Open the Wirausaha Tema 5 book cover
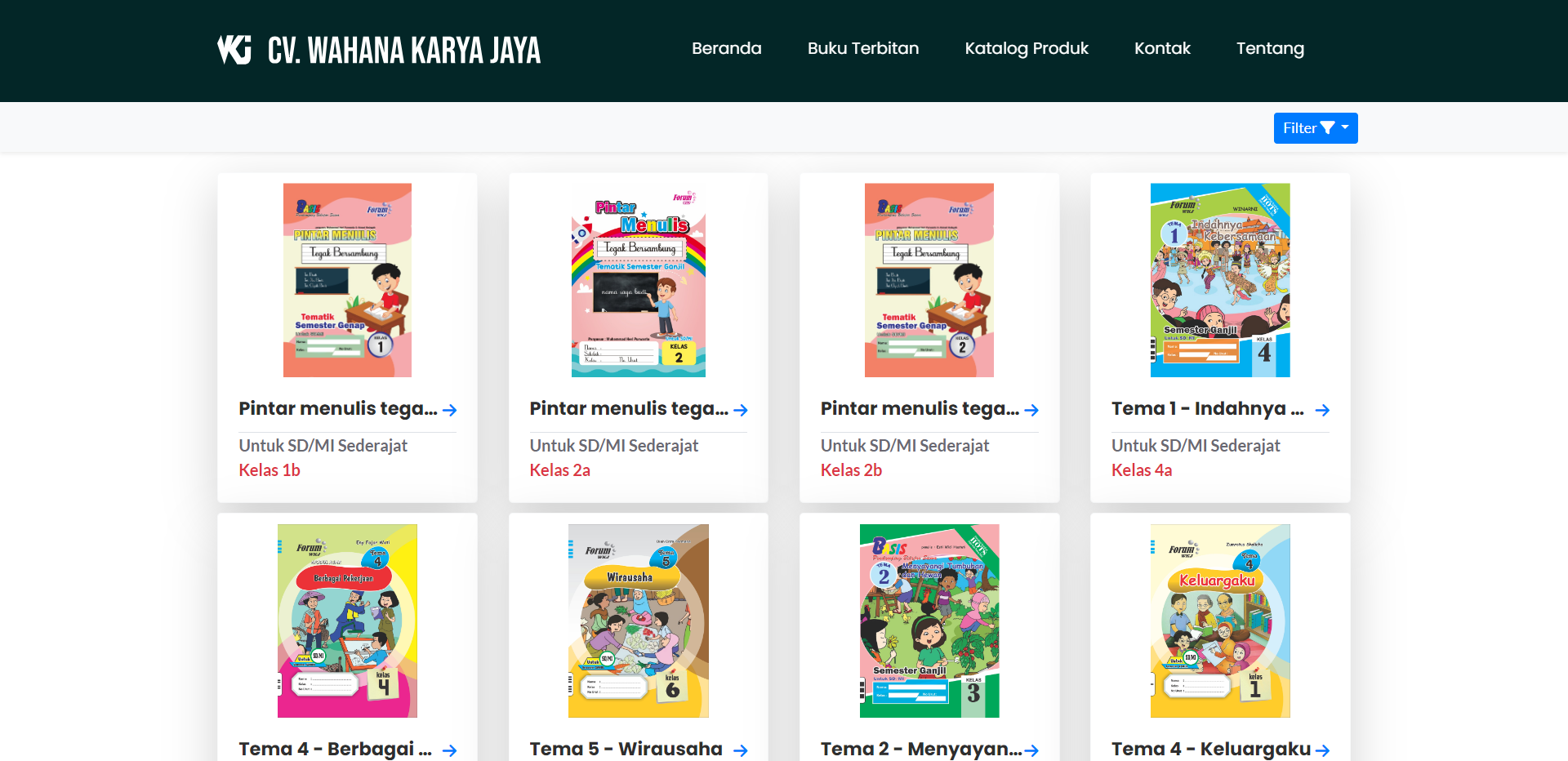Viewport: 1568px width, 761px height. 639,621
